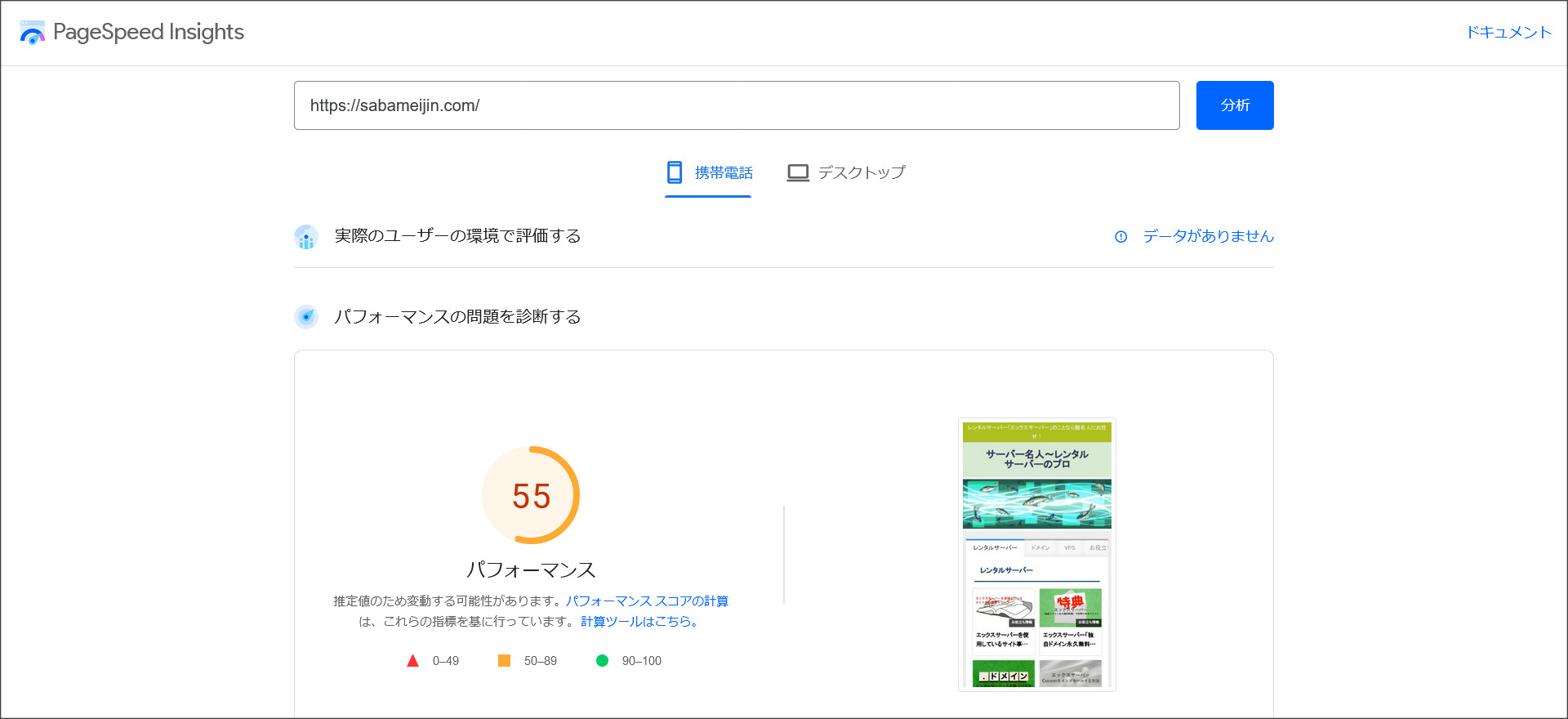Click the データがありません link
This screenshot has height=719, width=1568.
(x=1208, y=236)
